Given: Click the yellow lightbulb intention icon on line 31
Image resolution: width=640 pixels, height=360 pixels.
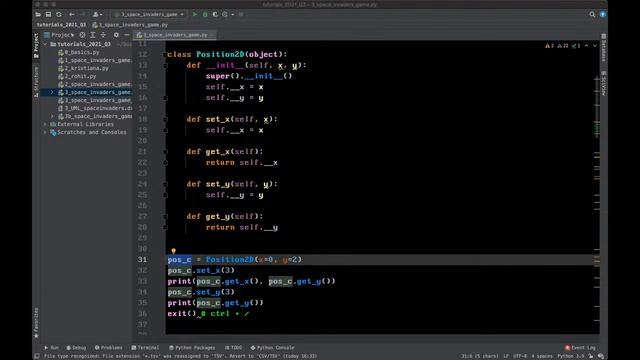Looking at the screenshot, I should (x=173, y=251).
